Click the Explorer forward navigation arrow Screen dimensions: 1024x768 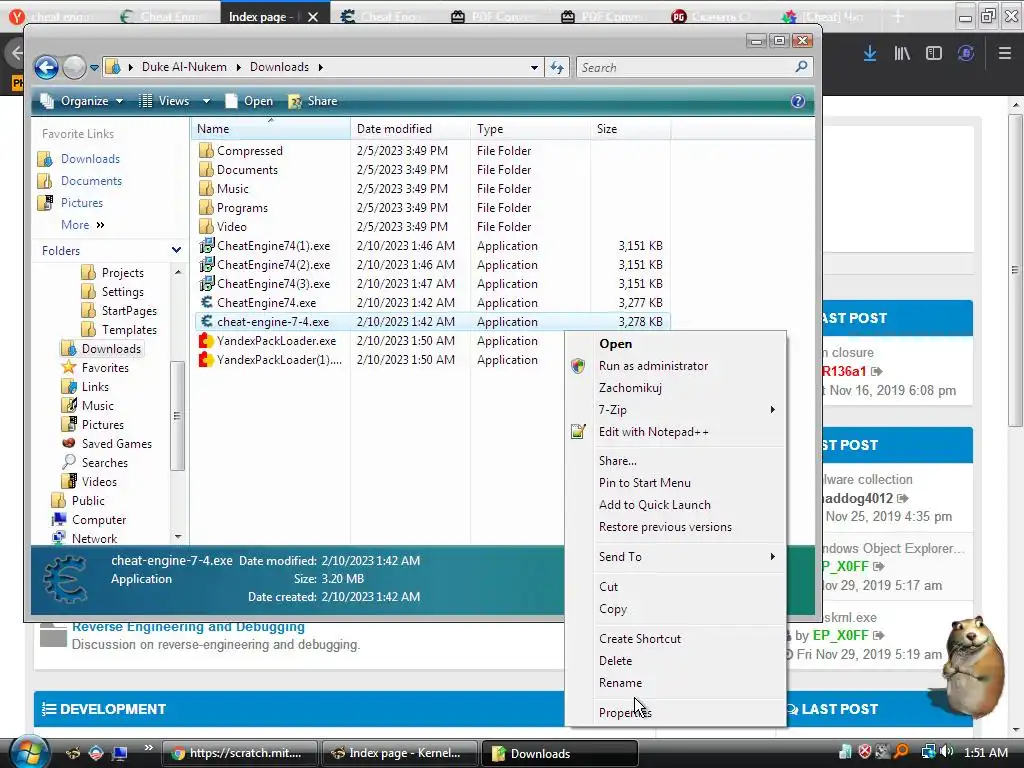(x=74, y=67)
